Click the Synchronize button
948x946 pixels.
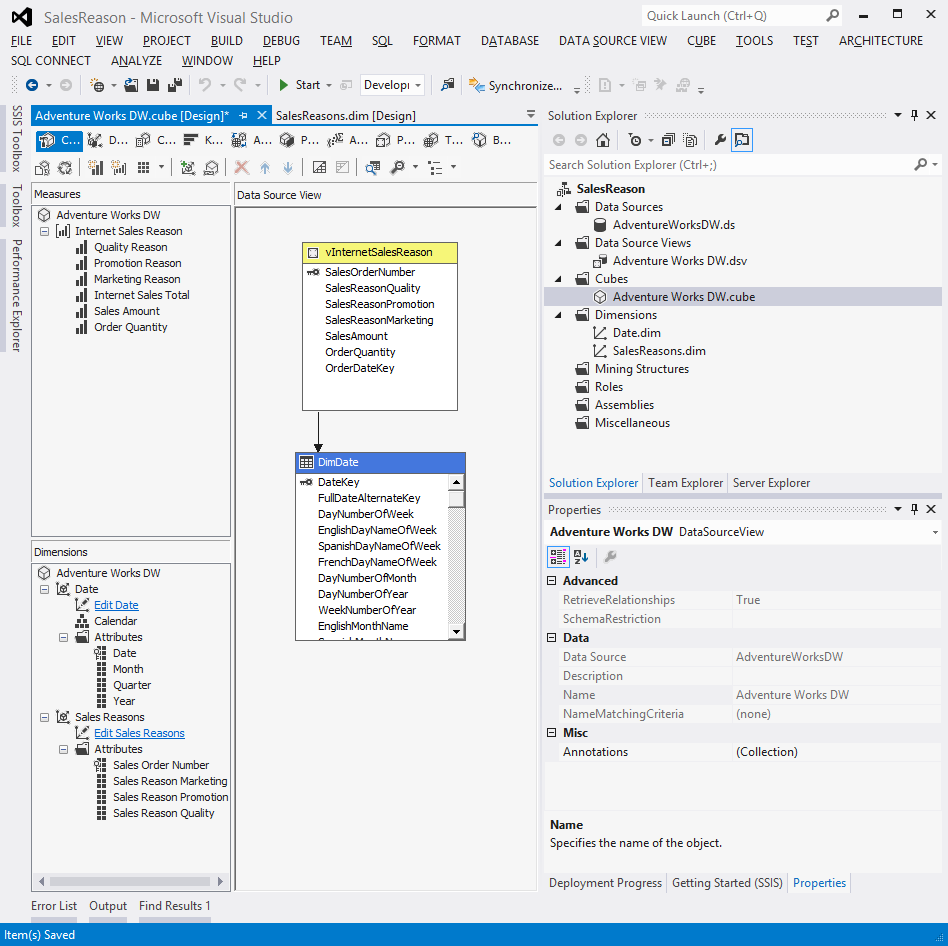[516, 86]
